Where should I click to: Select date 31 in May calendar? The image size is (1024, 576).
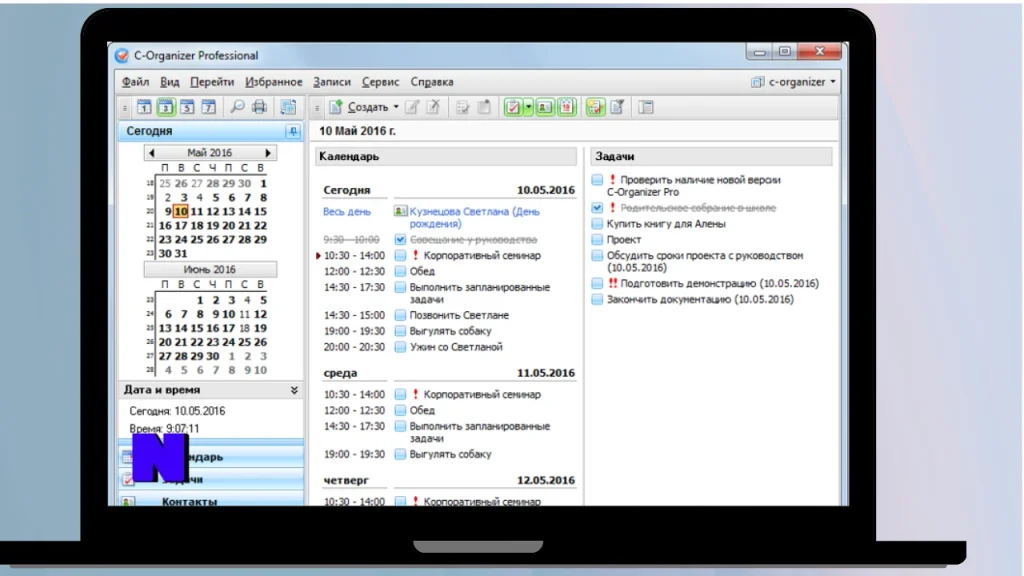click(x=181, y=253)
